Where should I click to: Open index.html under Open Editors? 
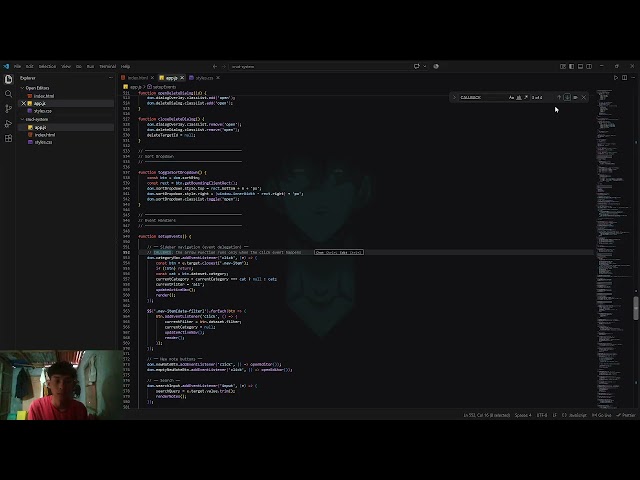tap(44, 96)
